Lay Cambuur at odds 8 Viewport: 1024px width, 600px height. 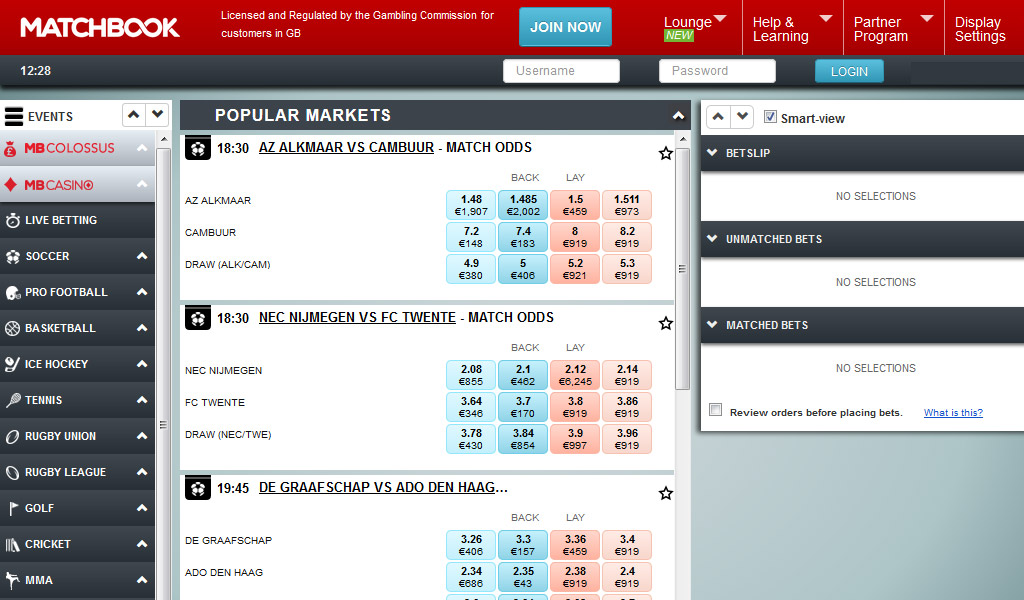tap(575, 237)
